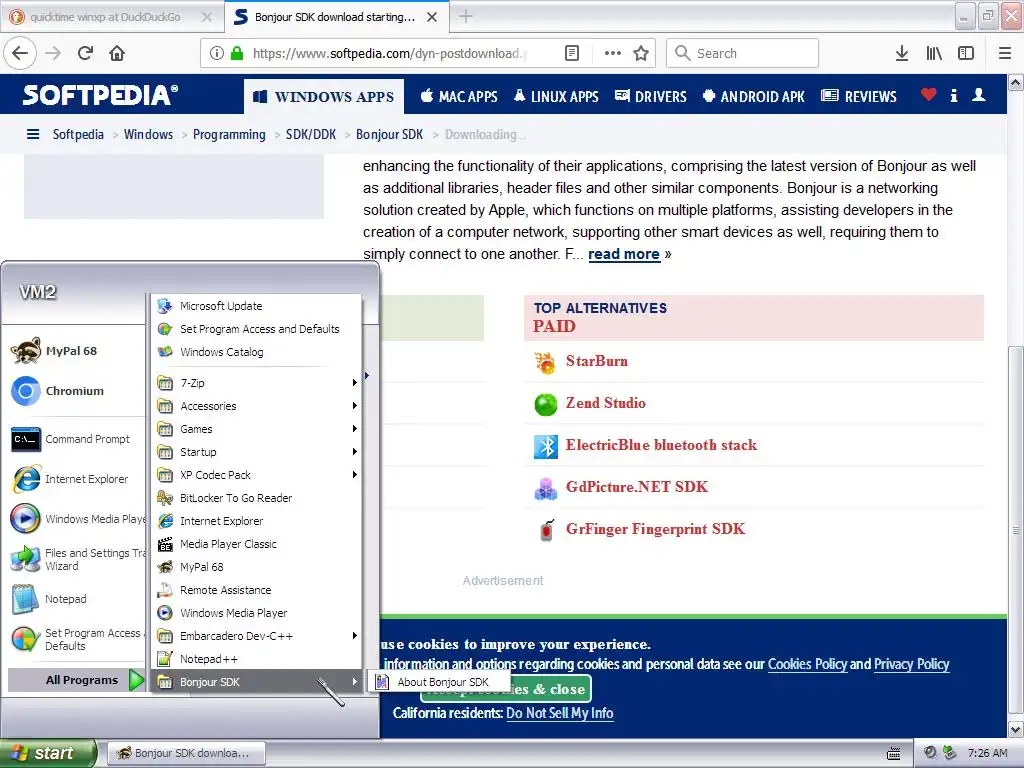Image resolution: width=1024 pixels, height=768 pixels.
Task: Open page actions three-dots icon
Action: point(613,54)
